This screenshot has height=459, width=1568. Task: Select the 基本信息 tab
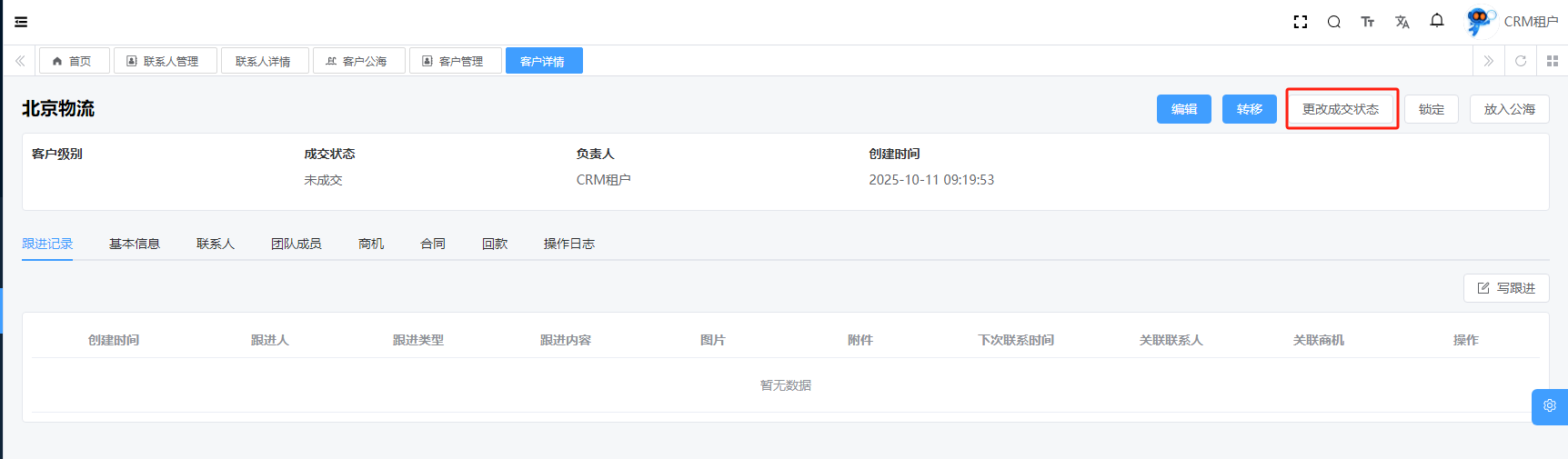pos(135,244)
